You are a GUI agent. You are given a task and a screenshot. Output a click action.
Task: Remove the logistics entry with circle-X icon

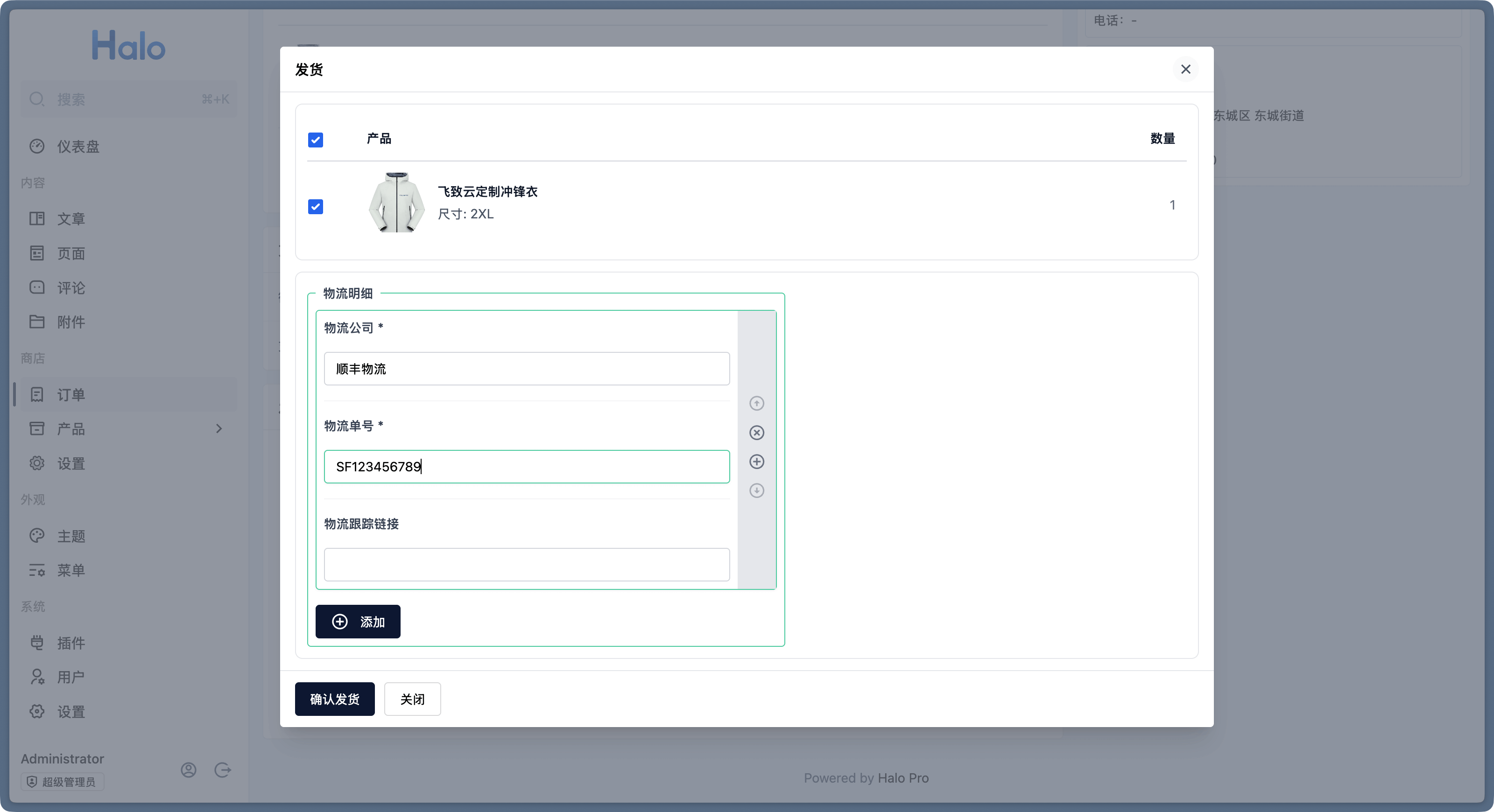tap(756, 433)
